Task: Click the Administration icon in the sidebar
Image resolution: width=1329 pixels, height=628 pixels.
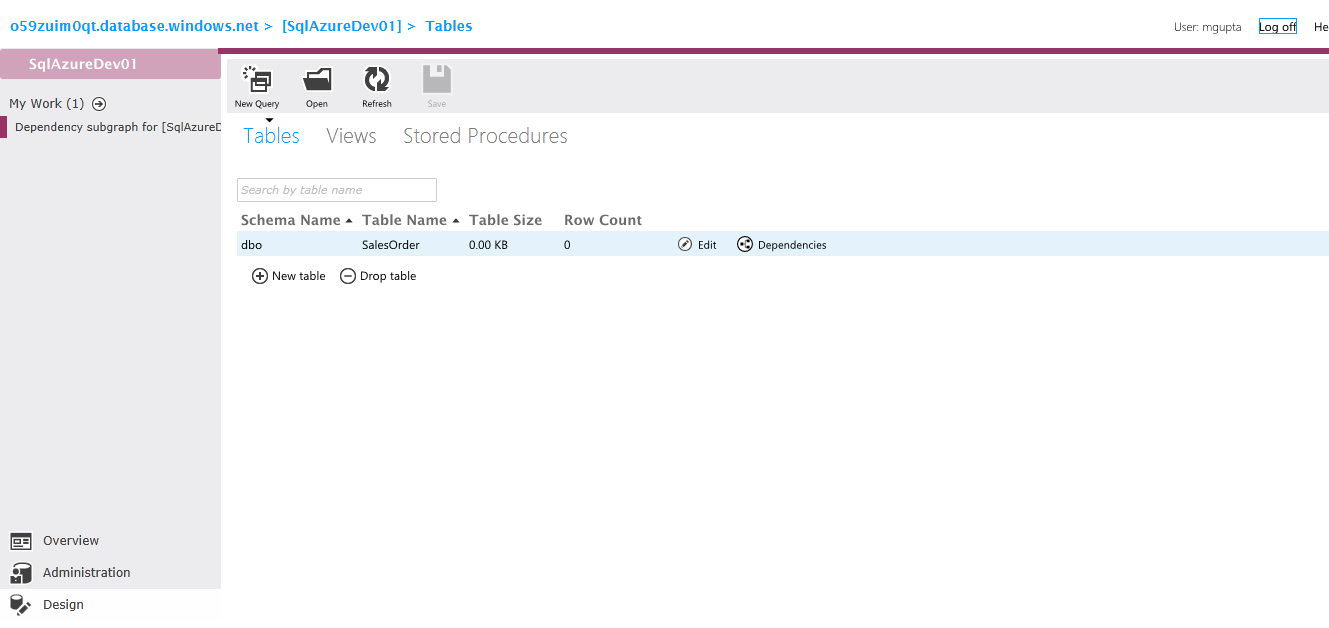Action: pyautogui.click(x=21, y=573)
